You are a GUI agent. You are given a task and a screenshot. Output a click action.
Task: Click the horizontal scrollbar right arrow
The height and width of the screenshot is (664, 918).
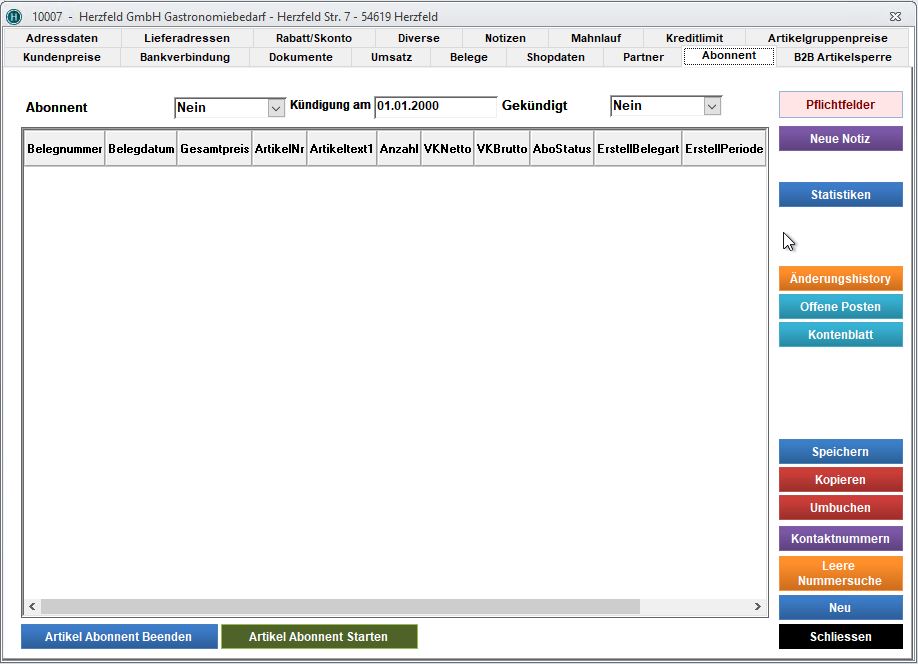click(x=758, y=607)
